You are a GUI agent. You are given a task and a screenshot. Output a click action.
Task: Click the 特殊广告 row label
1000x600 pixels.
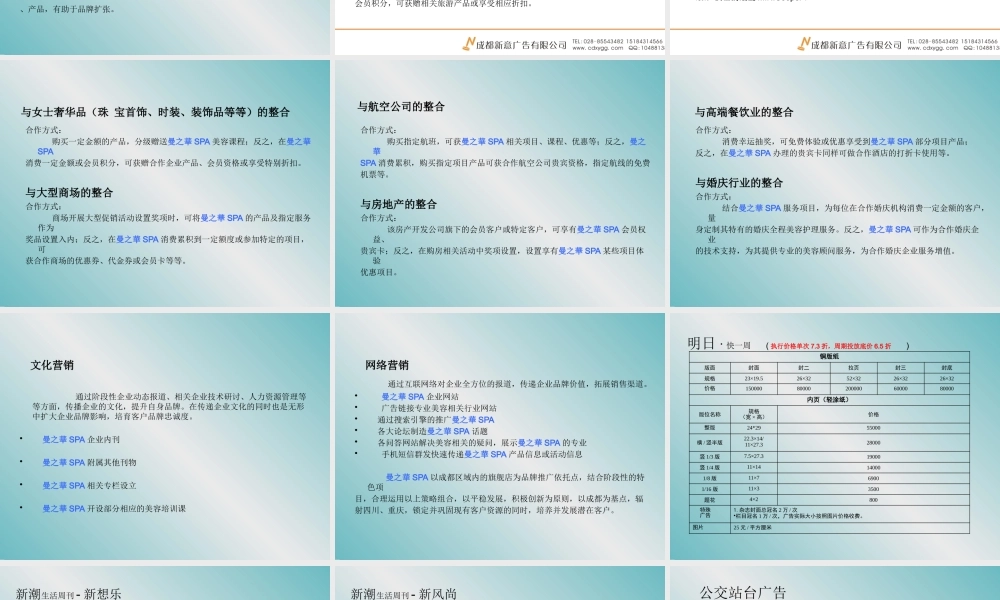coord(710,514)
